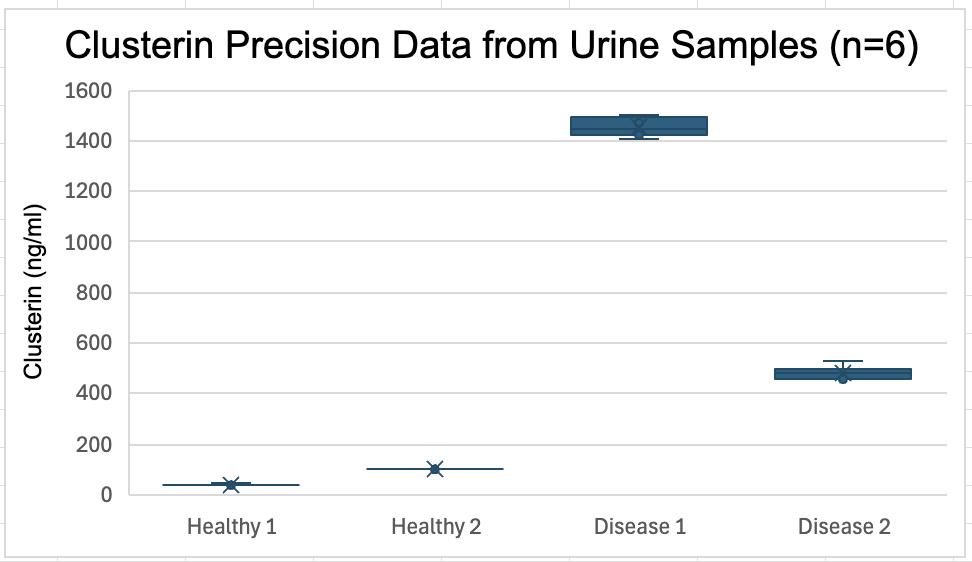Click the Disease 1 axis label
The width and height of the screenshot is (972, 562).
(640, 526)
